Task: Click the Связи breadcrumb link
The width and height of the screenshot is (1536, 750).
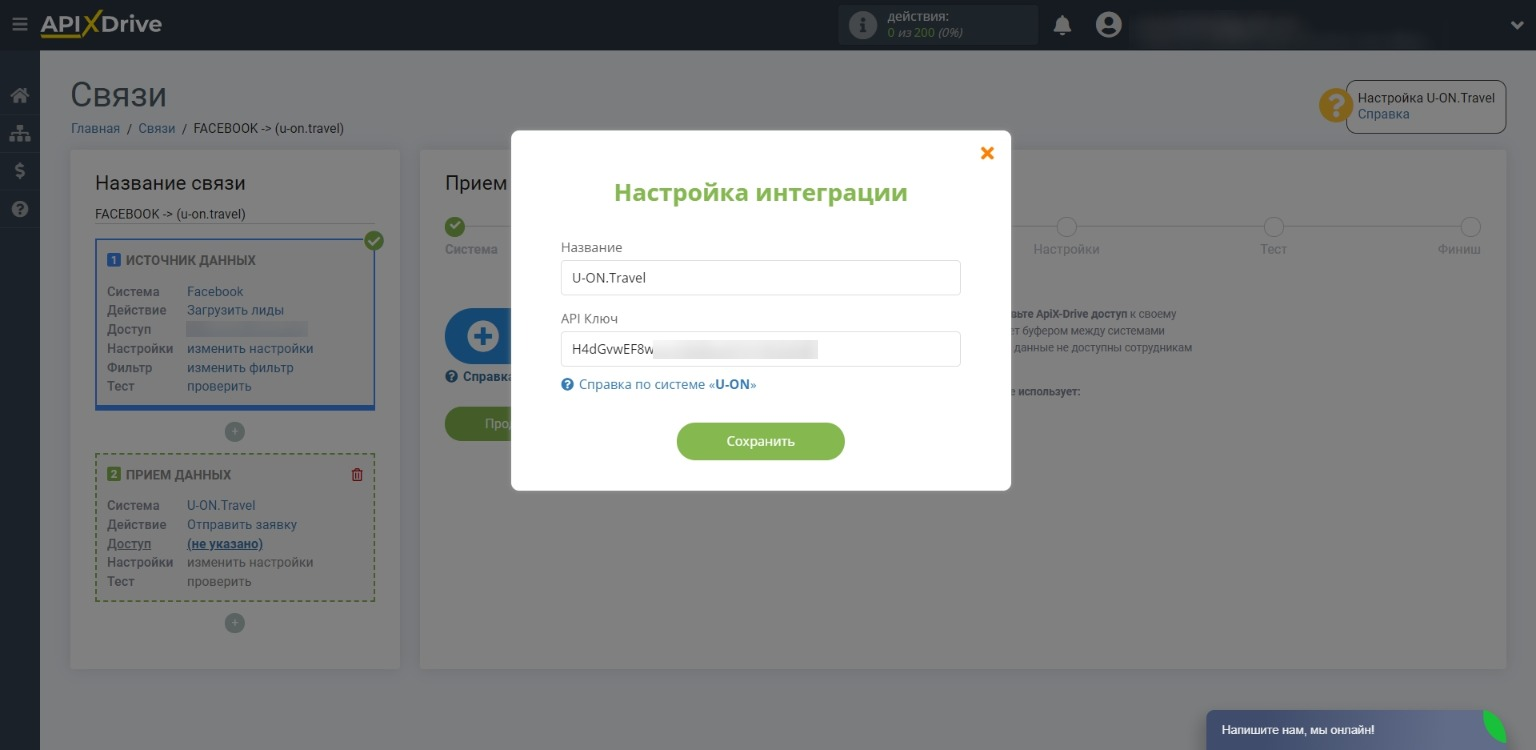Action: point(156,129)
